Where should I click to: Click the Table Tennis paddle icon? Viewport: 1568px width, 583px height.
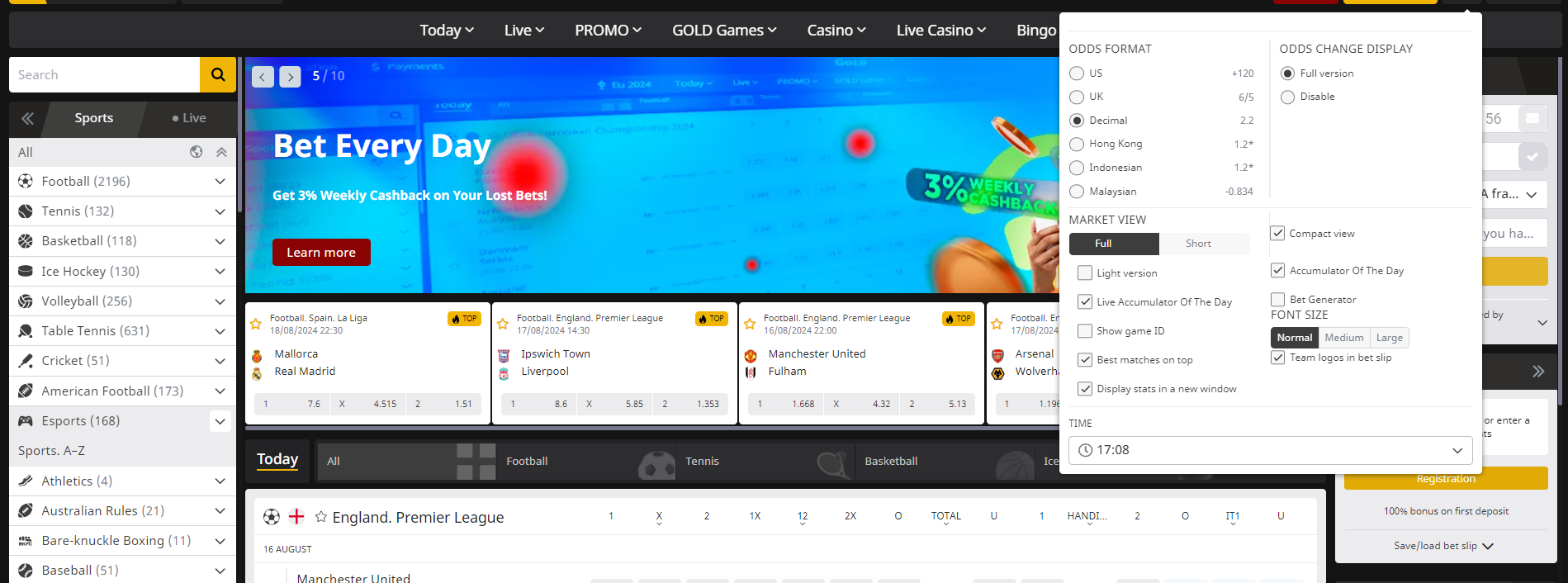coord(26,331)
